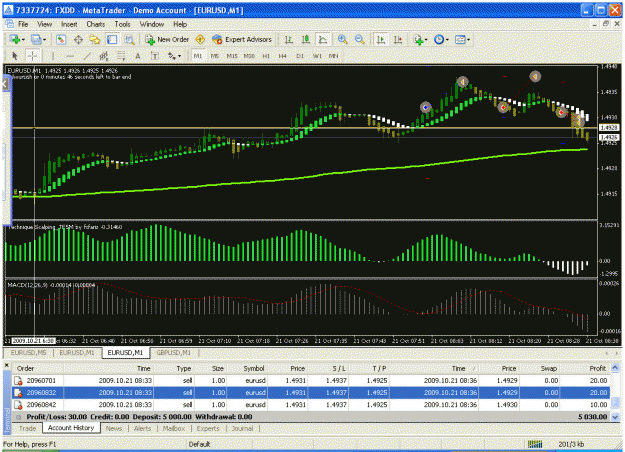The image size is (625, 452).
Task: Switch the chart to D1 timeframe
Action: pyautogui.click(x=300, y=56)
